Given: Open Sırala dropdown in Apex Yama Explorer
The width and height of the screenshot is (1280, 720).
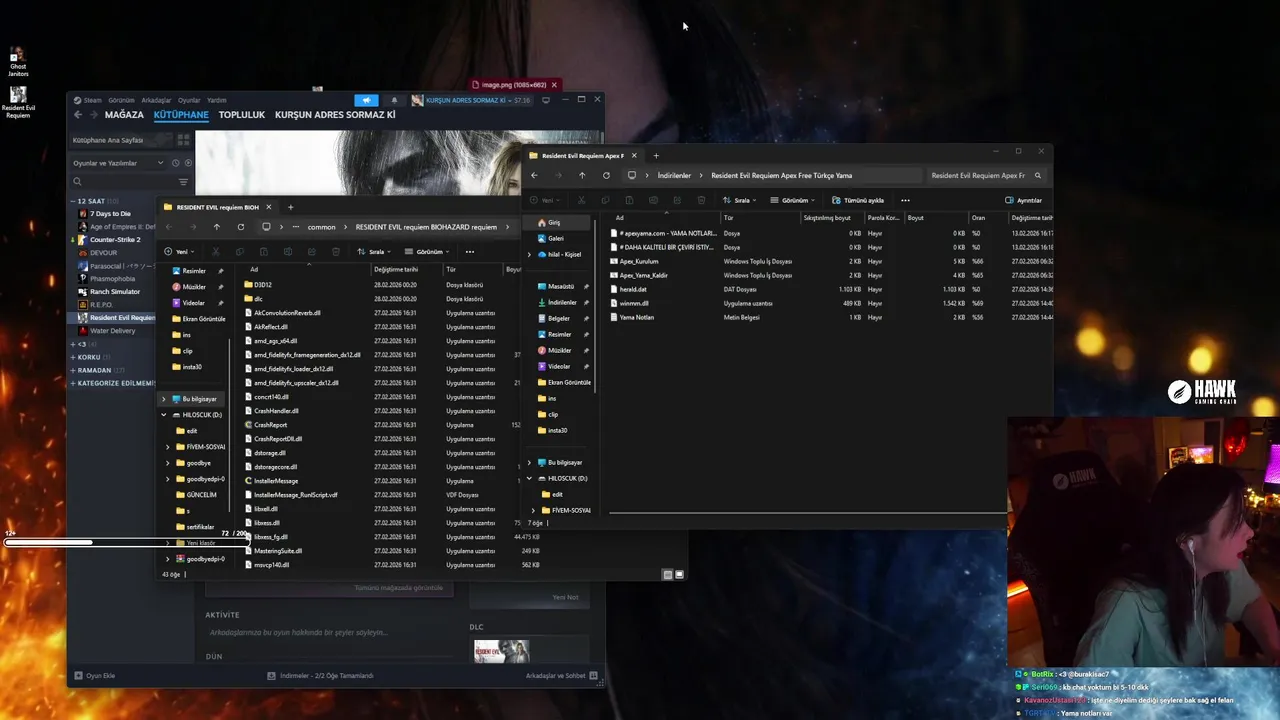Looking at the screenshot, I should pyautogui.click(x=739, y=200).
